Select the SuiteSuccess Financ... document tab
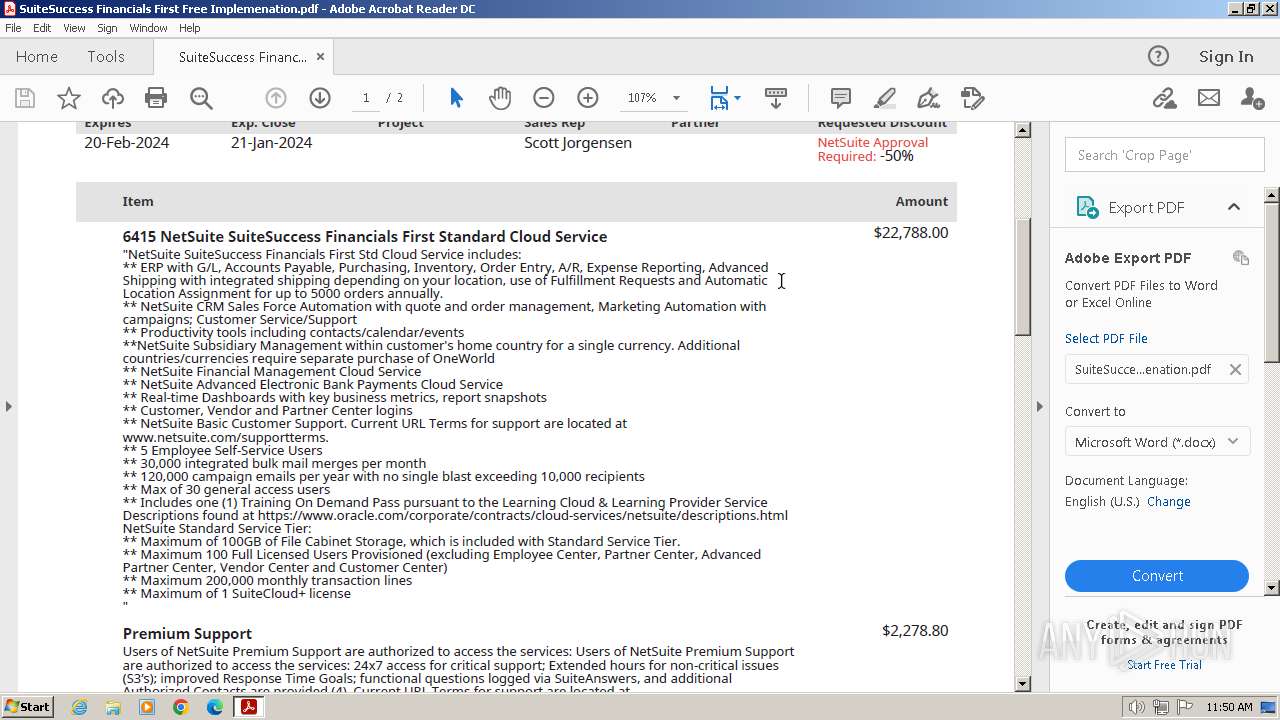The height and width of the screenshot is (720, 1280). tap(242, 57)
